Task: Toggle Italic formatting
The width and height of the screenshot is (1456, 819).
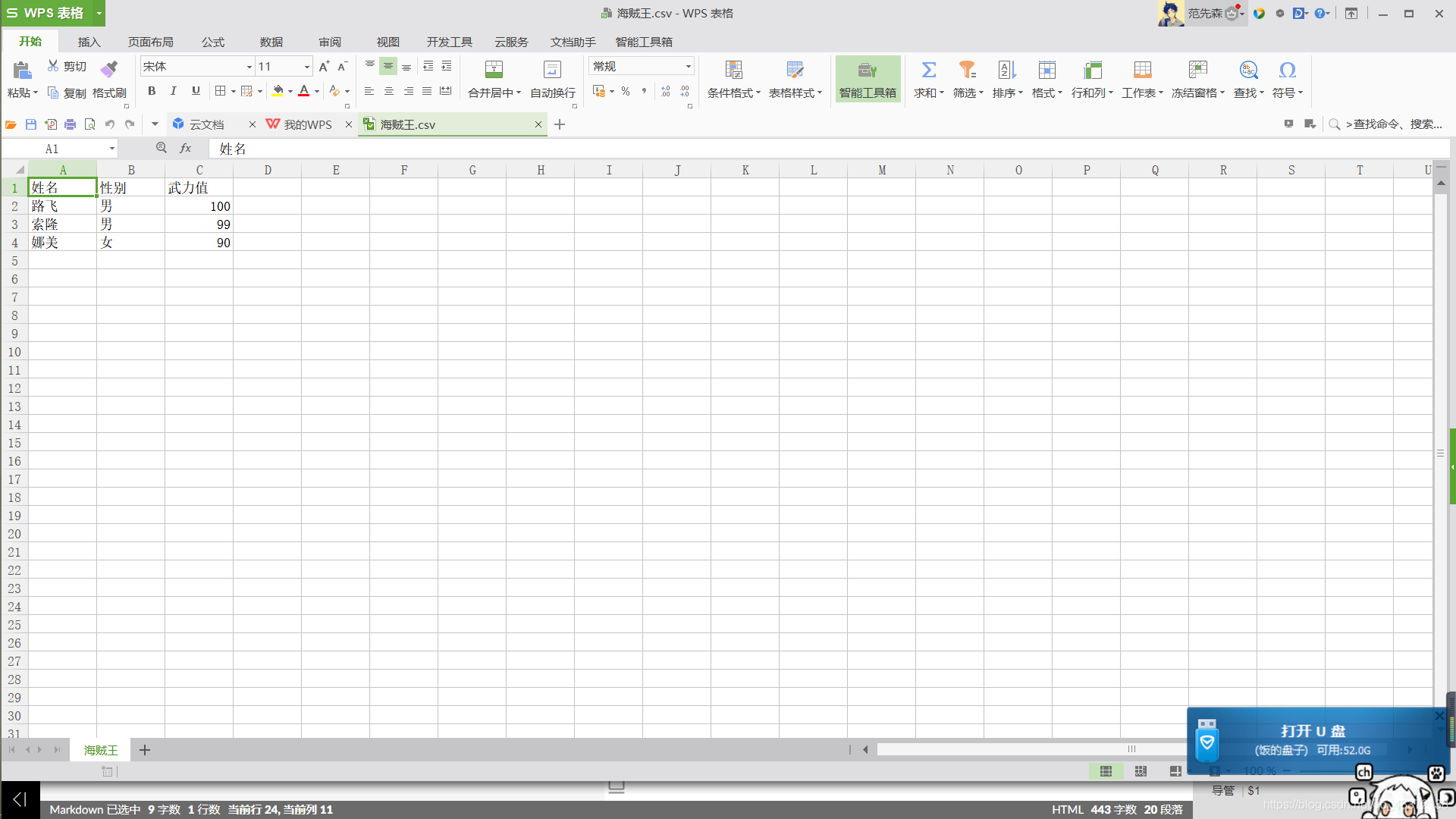Action: tap(174, 91)
